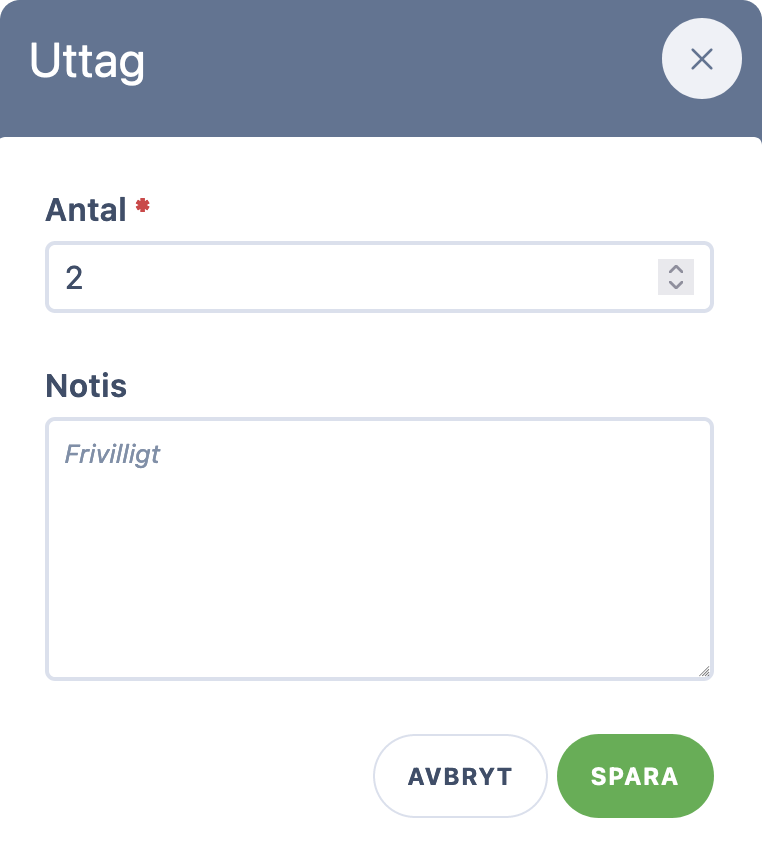Save the withdrawal with SPARA
762x865 pixels.
point(635,776)
